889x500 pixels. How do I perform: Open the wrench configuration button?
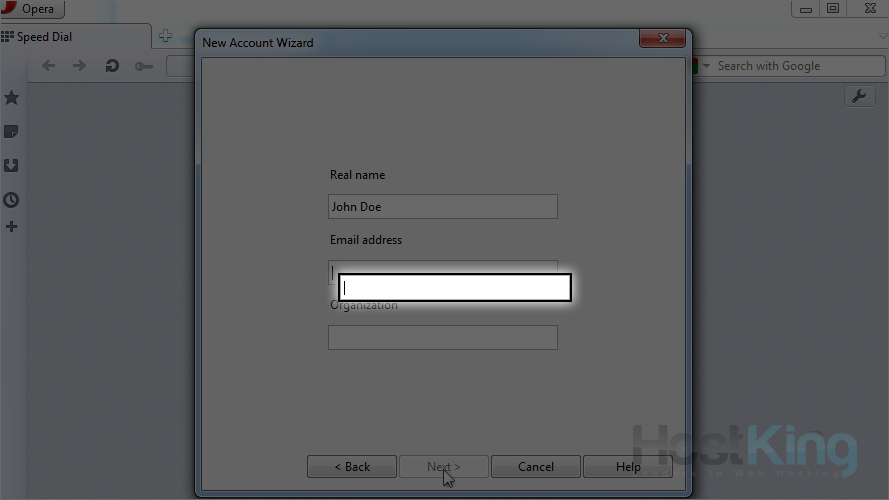(x=859, y=96)
